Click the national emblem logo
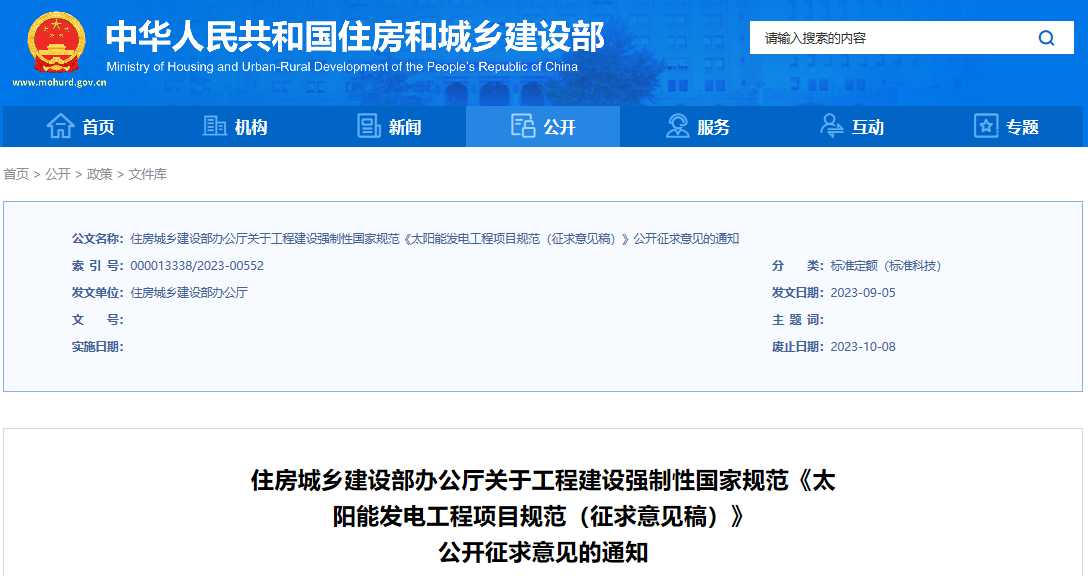This screenshot has height=576, width=1088. pos(57,43)
